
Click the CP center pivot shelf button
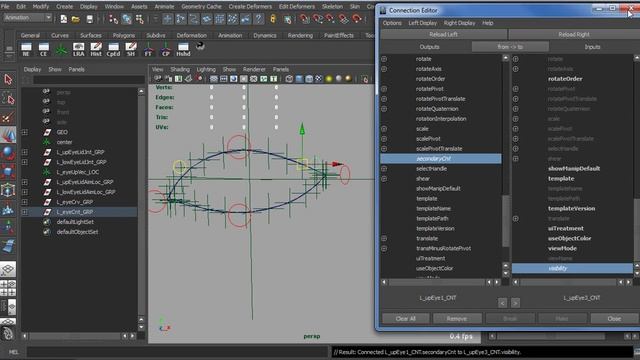point(165,49)
